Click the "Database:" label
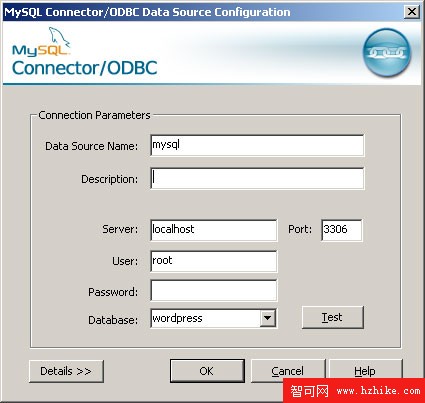 (x=113, y=320)
